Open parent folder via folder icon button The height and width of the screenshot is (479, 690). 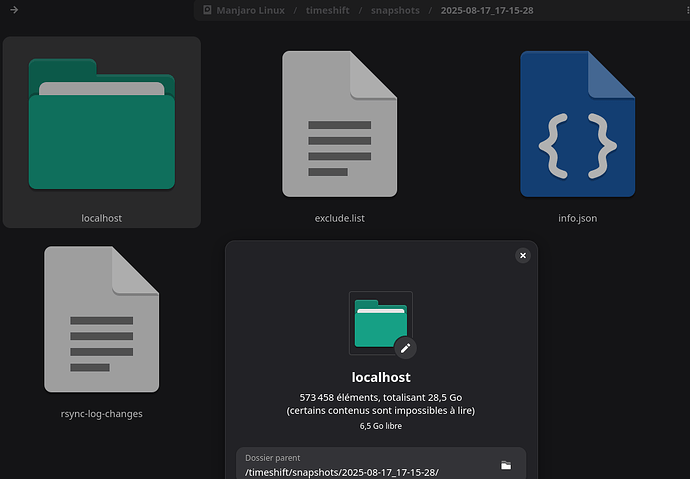[x=506, y=465]
